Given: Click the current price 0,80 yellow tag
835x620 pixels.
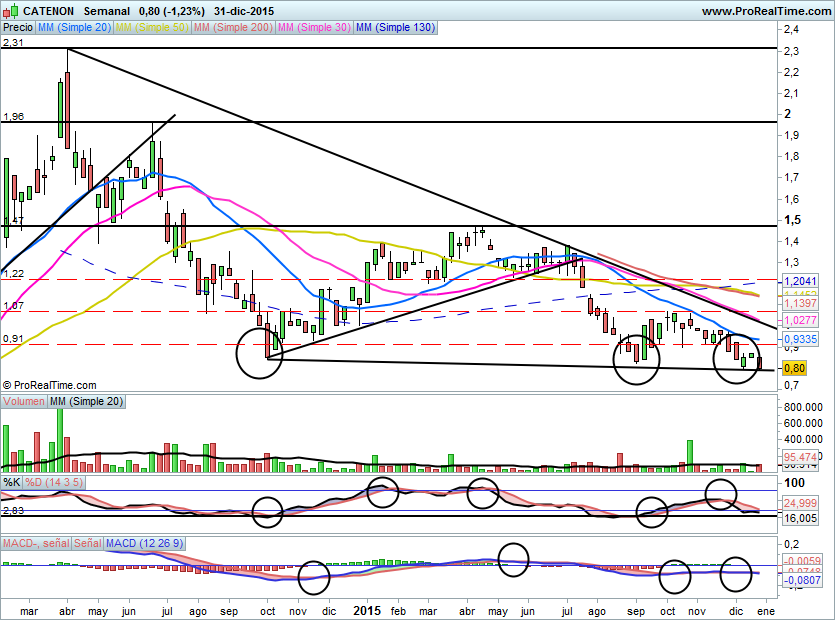Looking at the screenshot, I should (x=795, y=368).
